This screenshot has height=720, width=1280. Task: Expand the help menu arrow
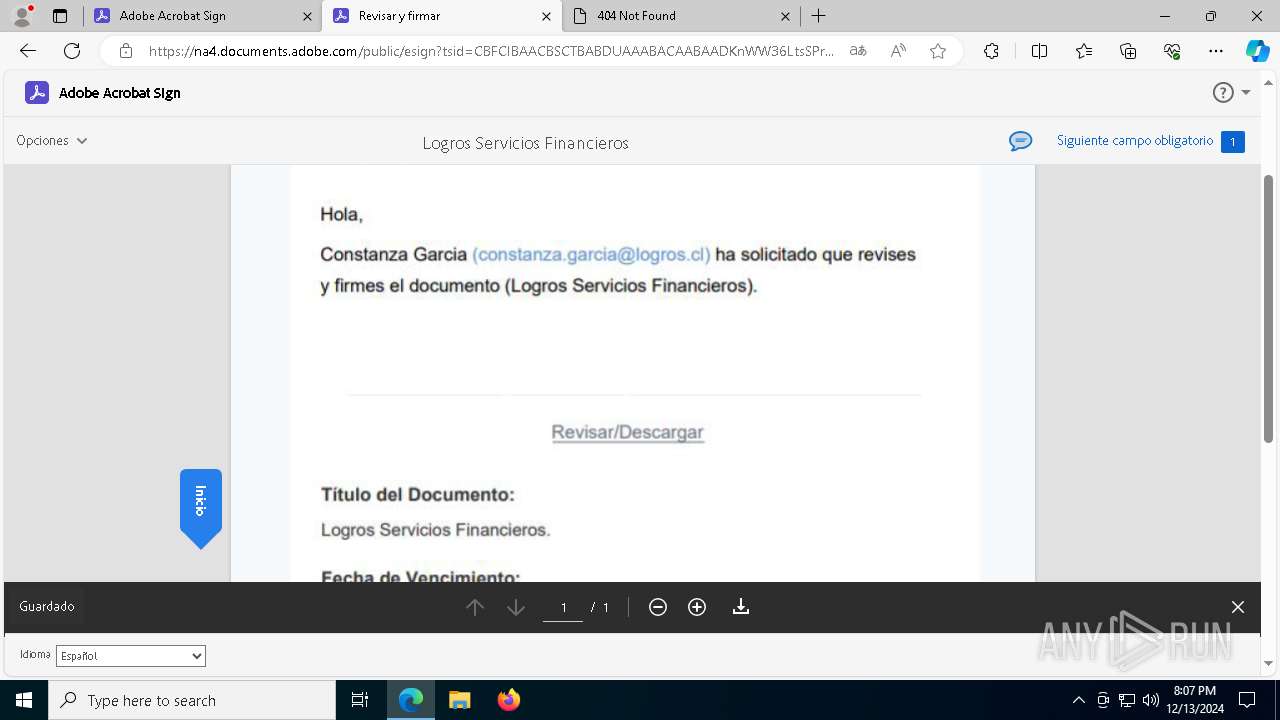pos(1246,93)
